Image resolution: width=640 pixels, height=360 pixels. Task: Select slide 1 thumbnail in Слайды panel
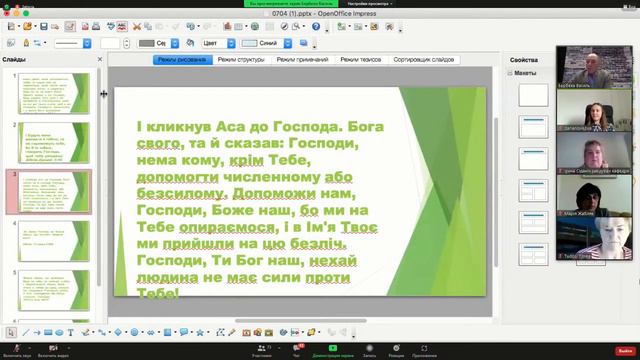click(x=54, y=93)
